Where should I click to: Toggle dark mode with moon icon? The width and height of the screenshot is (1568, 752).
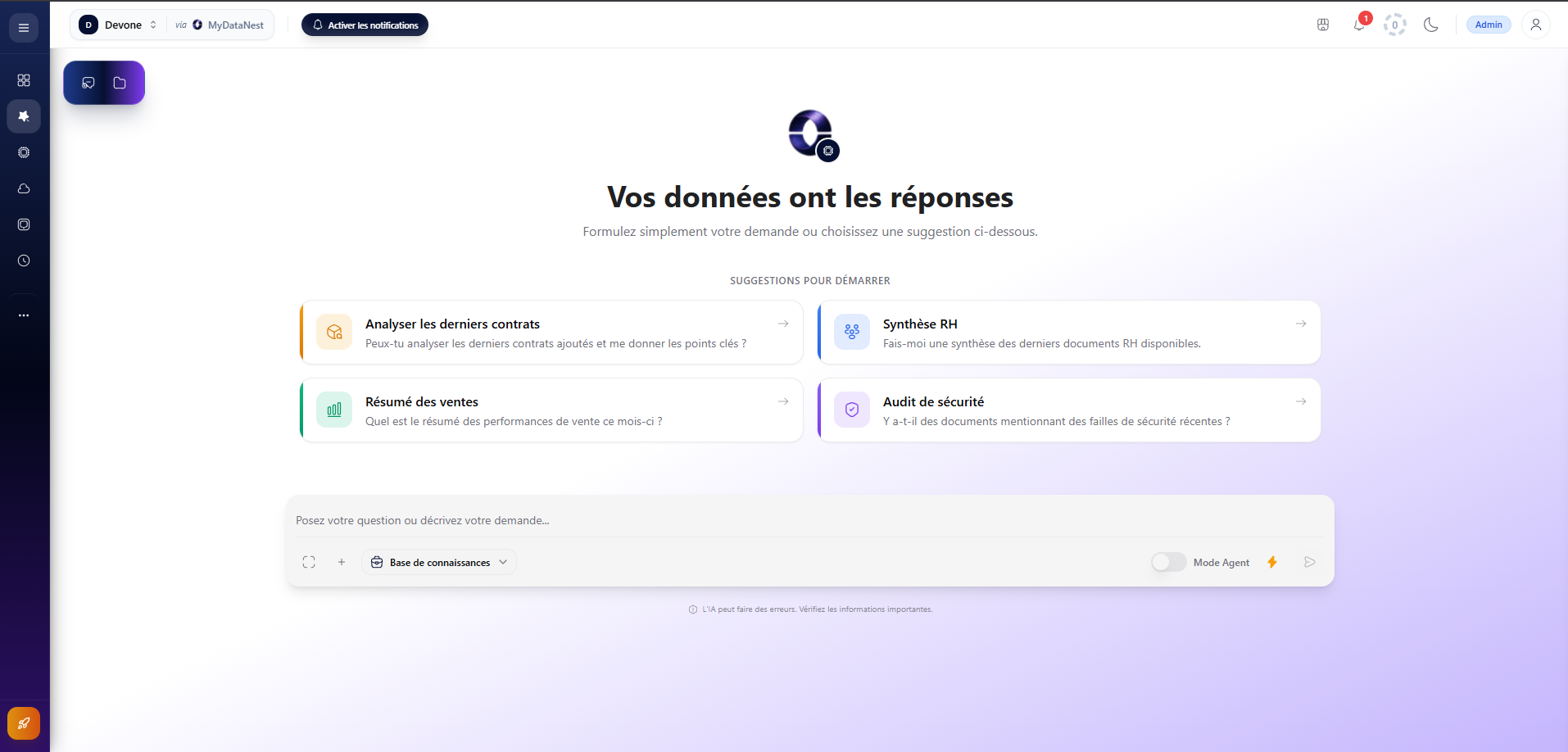pos(1430,25)
